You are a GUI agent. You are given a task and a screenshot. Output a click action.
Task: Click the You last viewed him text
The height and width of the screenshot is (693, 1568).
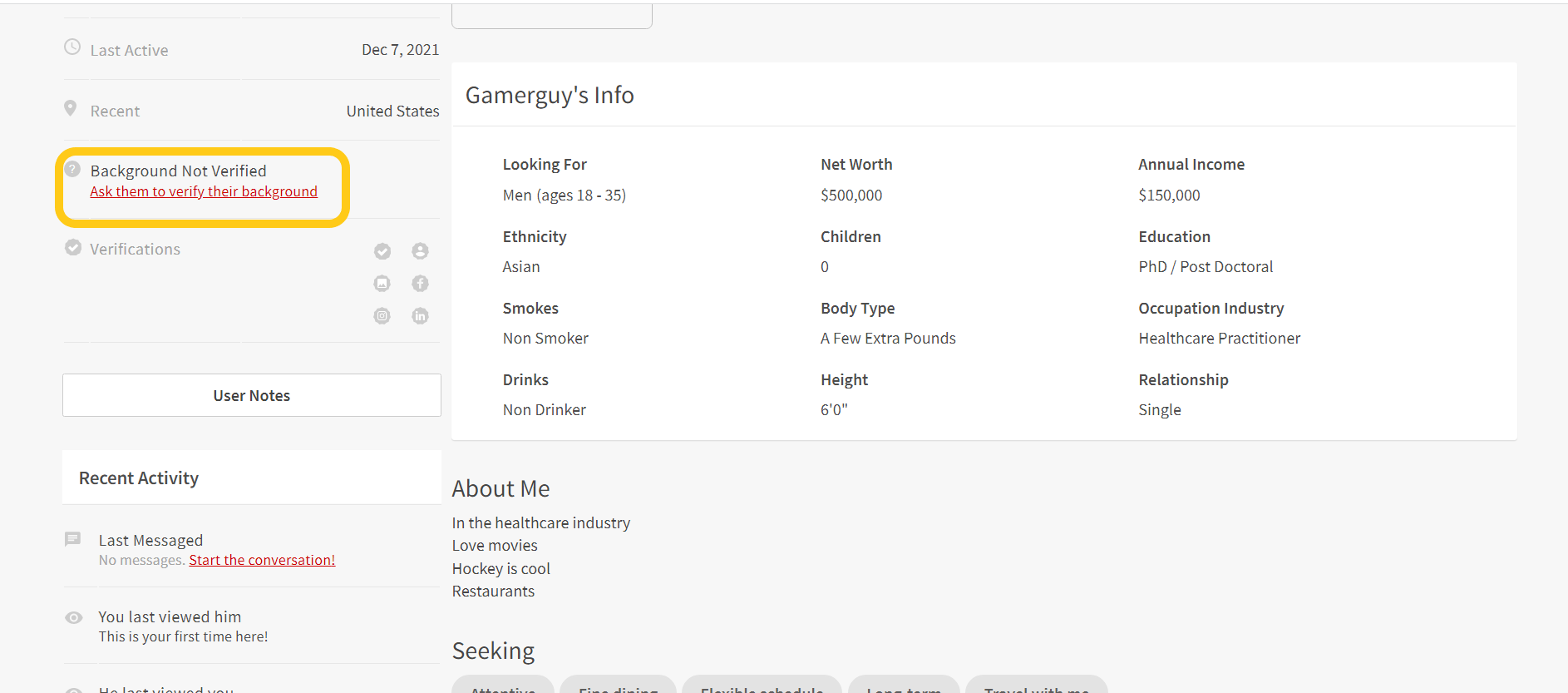[x=170, y=616]
